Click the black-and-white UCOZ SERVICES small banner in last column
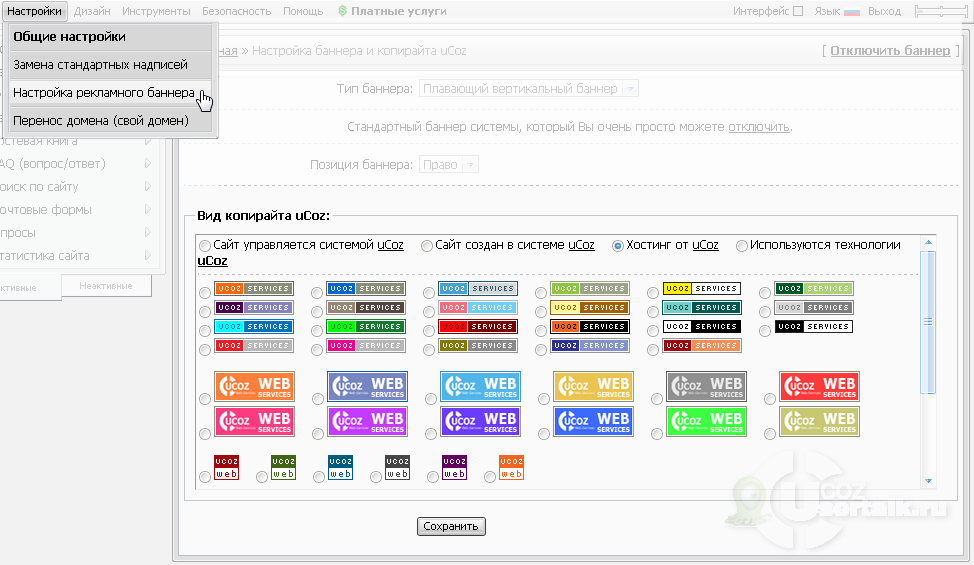The height and width of the screenshot is (565, 974). click(814, 327)
